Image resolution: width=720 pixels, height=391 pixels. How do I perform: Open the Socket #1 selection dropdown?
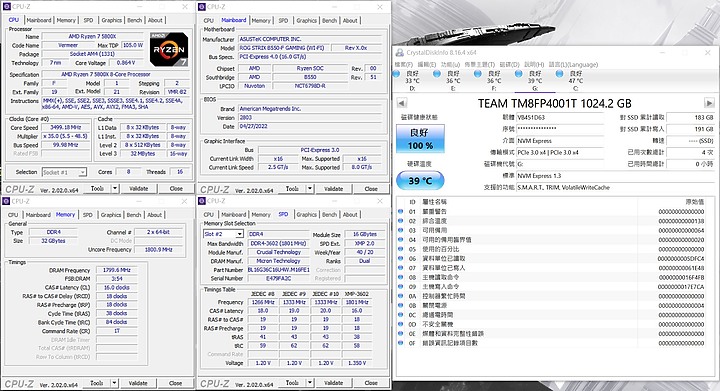[x=82, y=172]
